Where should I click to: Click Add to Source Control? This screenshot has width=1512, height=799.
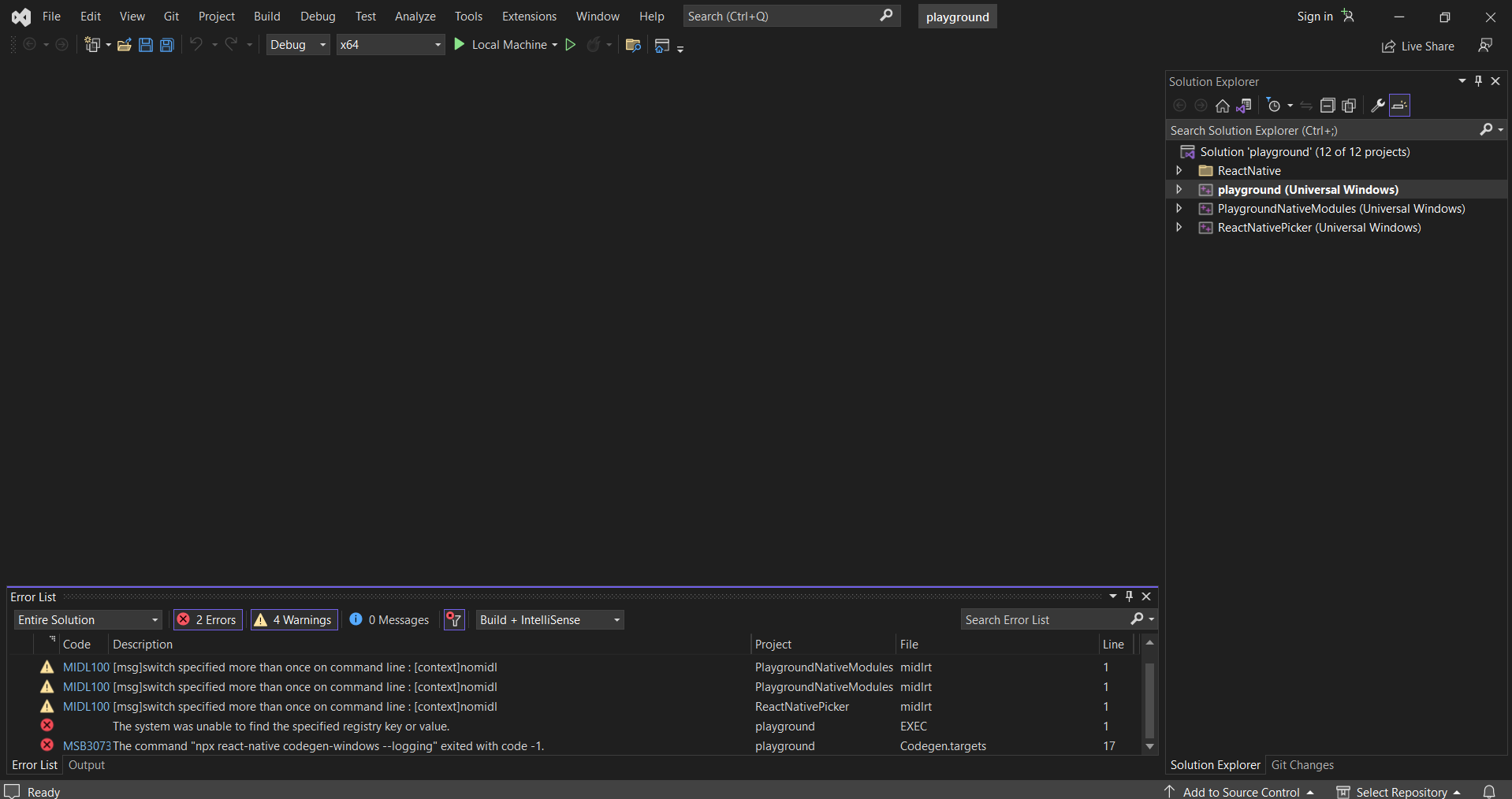coord(1240,791)
